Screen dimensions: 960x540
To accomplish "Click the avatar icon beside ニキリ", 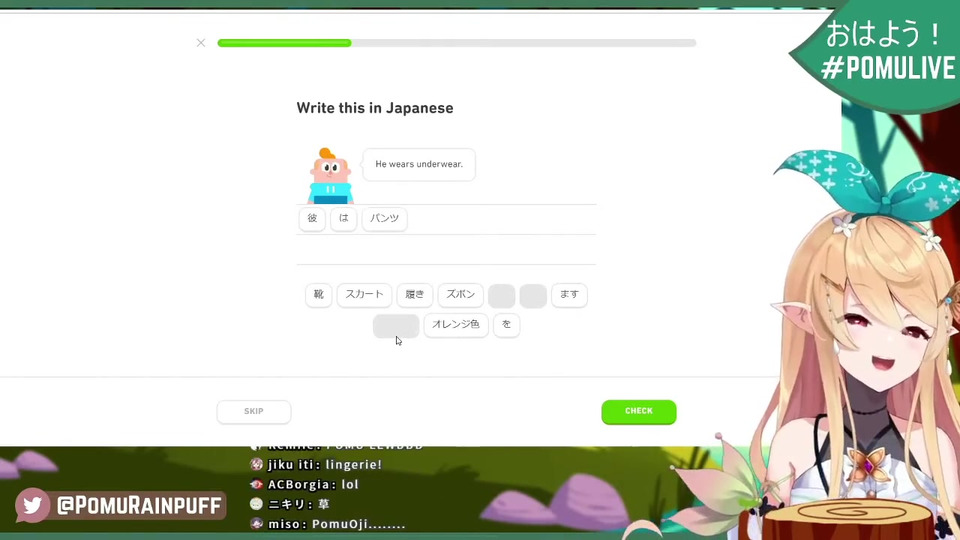I will pyautogui.click(x=257, y=504).
